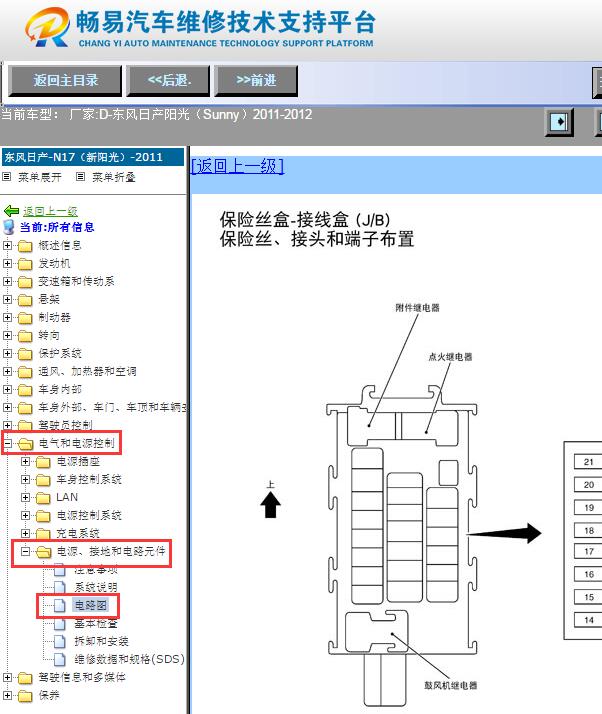Select the 车身控制系统 tree item
Viewport: 602px width, 714px height.
[x=89, y=479]
